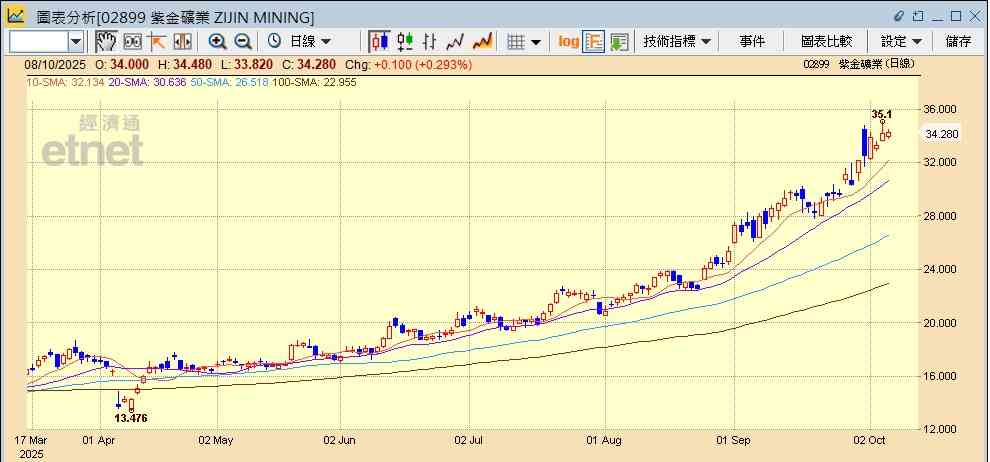Click the zoom in magnifier

click(x=217, y=41)
